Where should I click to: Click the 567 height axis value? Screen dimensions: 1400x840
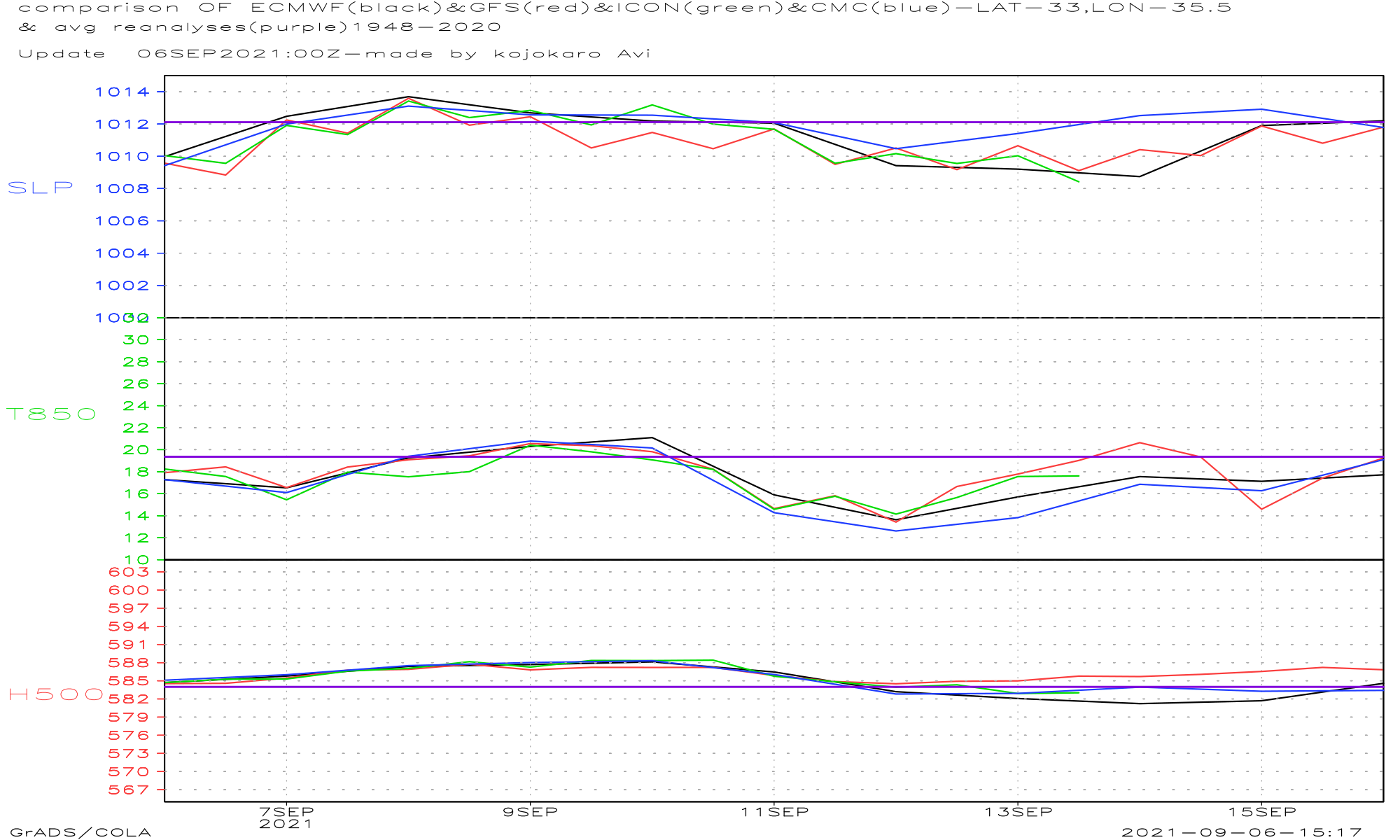point(129,790)
